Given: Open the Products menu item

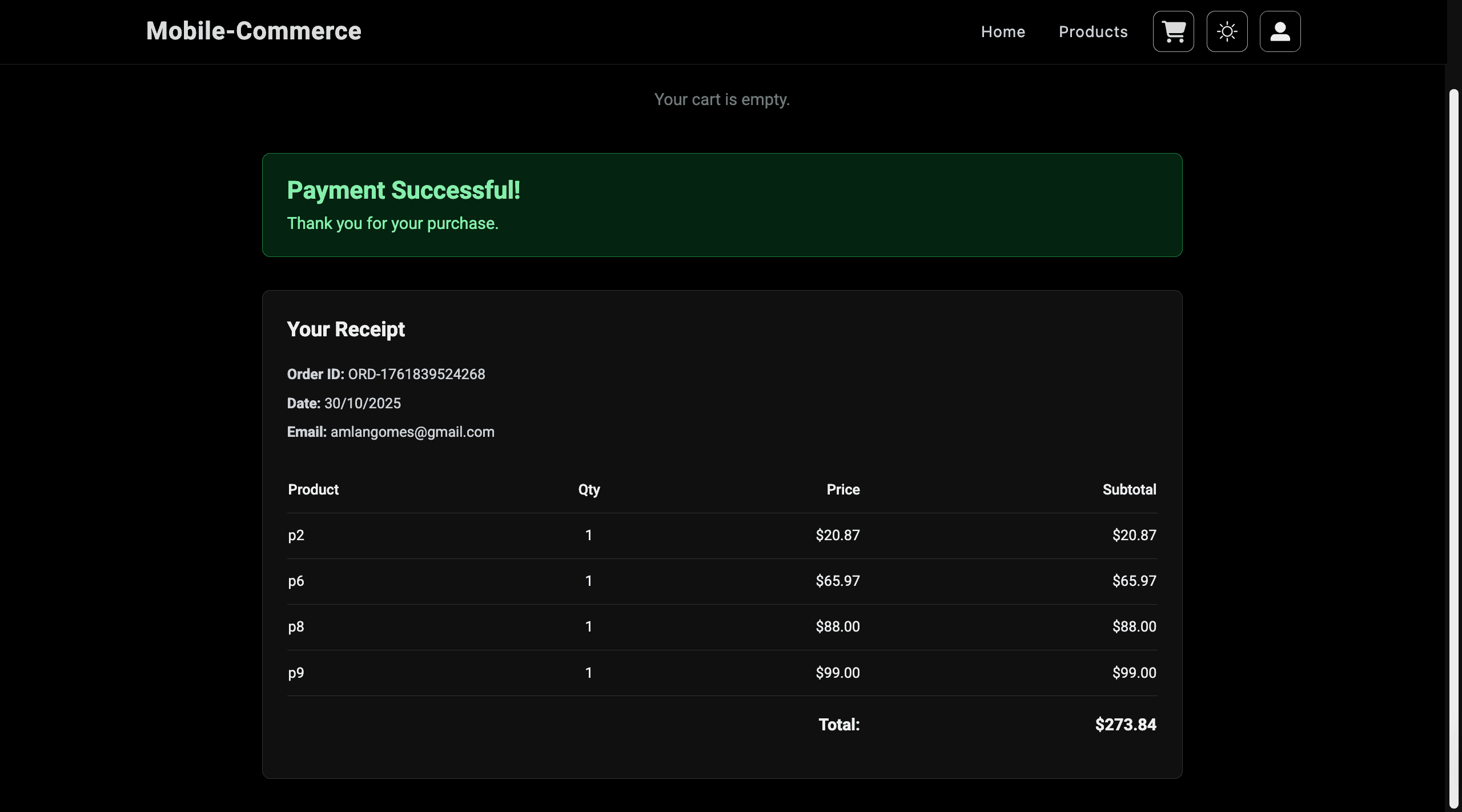Looking at the screenshot, I should click(1093, 31).
